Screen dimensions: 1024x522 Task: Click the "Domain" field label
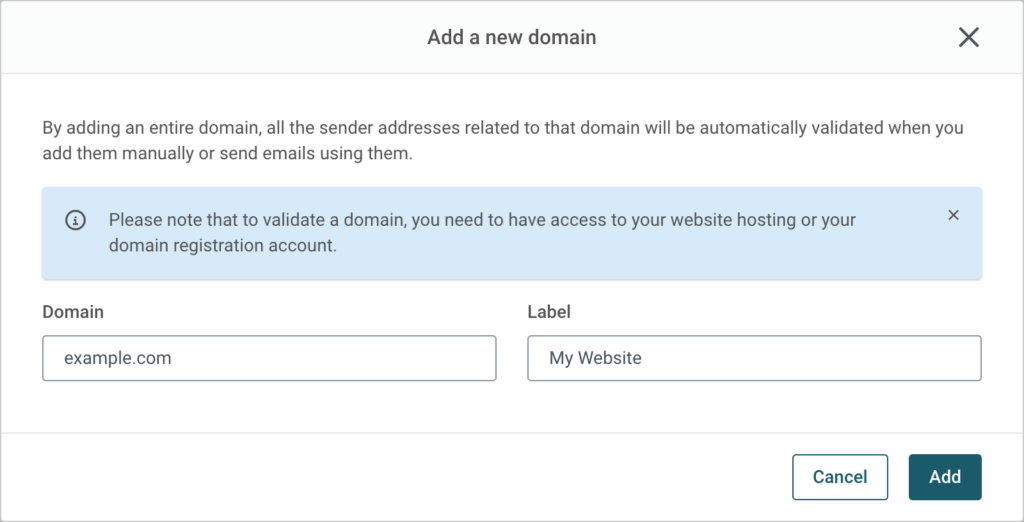pos(73,312)
